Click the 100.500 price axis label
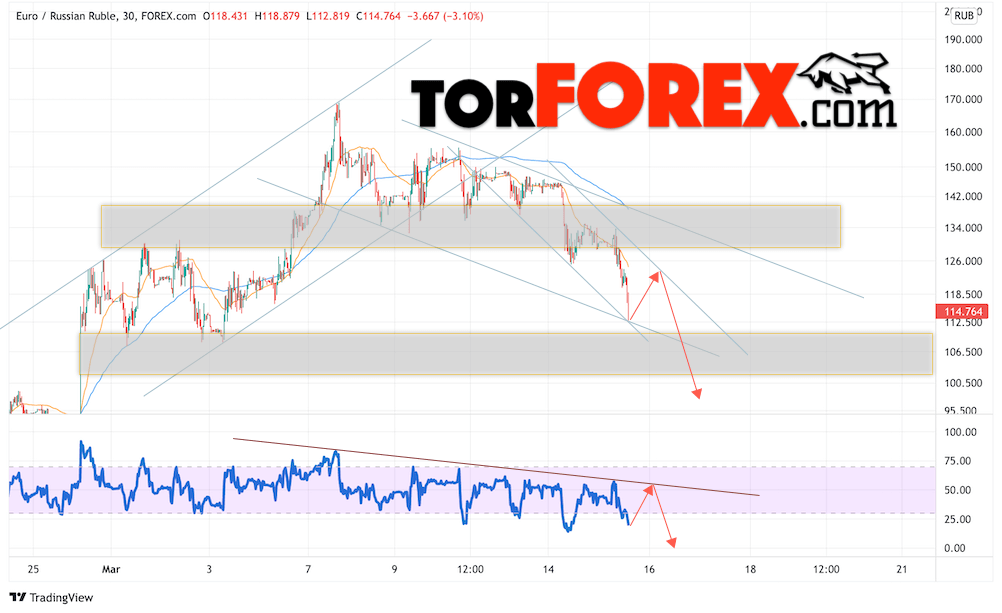Viewport: 1002px width, 613px height. (x=963, y=383)
